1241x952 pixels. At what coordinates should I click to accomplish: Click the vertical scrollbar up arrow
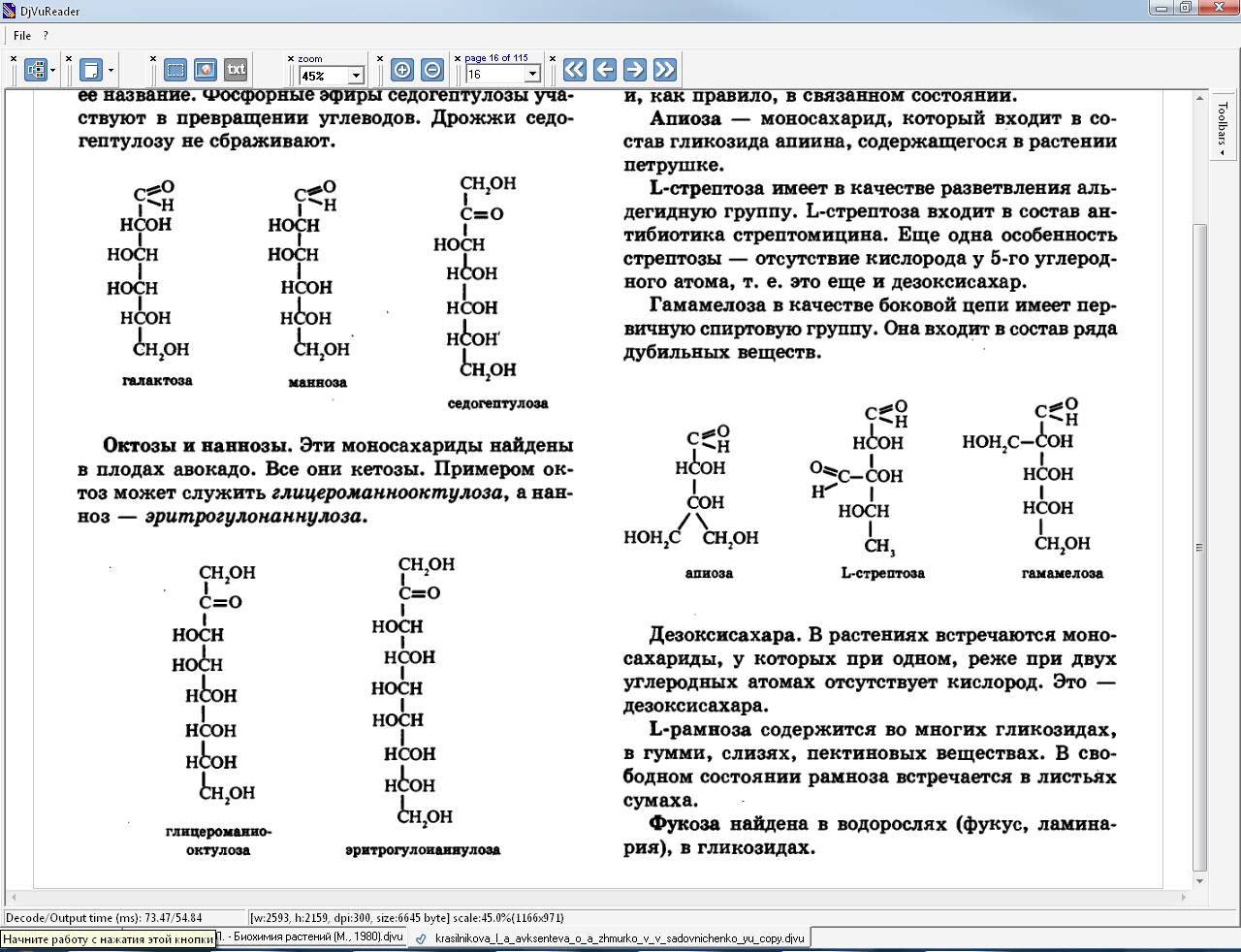1200,98
